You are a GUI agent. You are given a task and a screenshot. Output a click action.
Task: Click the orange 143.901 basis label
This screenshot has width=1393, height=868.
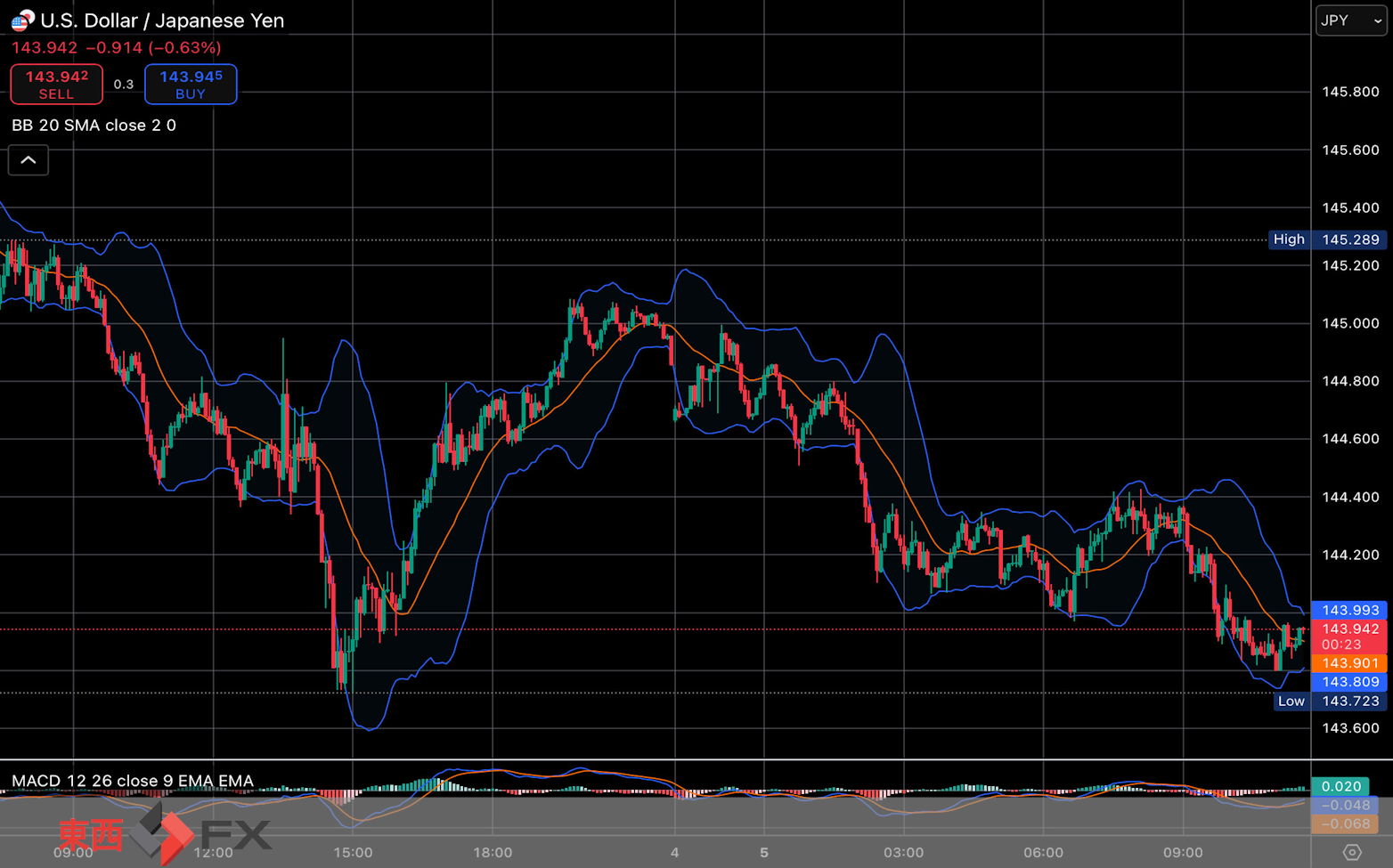[x=1349, y=663]
